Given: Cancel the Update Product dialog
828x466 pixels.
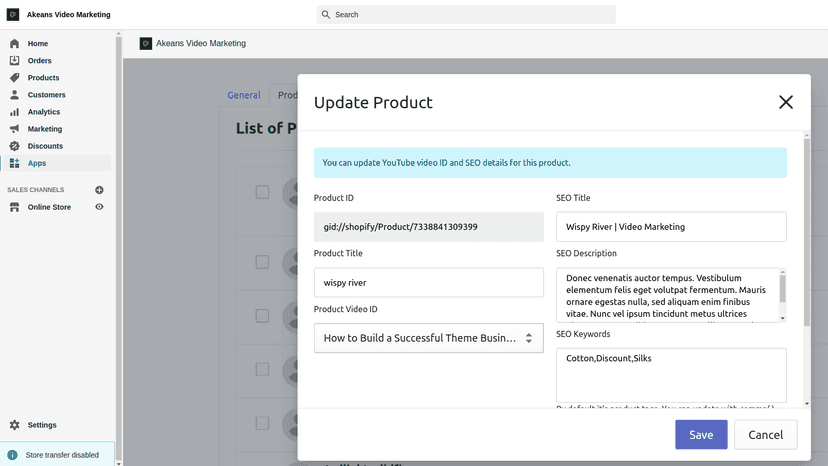Looking at the screenshot, I should pos(765,435).
